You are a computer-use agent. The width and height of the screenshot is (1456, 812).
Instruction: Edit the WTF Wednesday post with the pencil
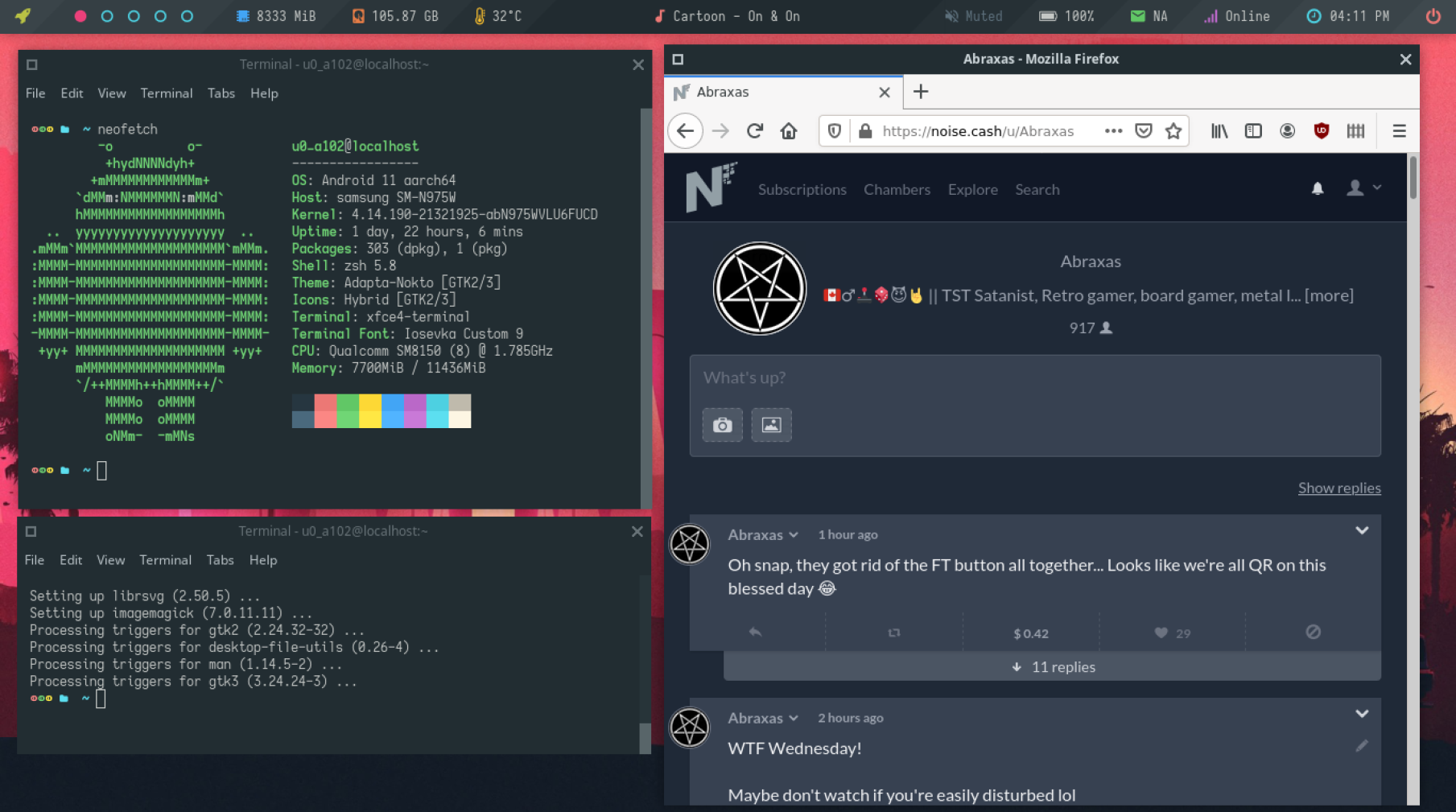tap(1362, 746)
